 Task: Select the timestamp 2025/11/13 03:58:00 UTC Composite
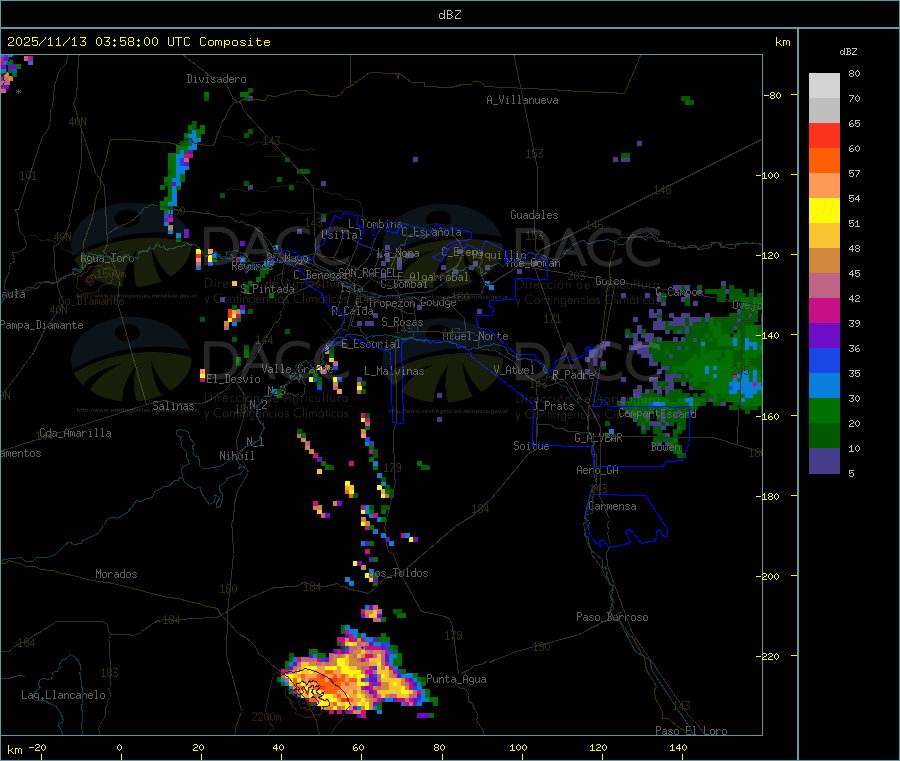point(138,42)
